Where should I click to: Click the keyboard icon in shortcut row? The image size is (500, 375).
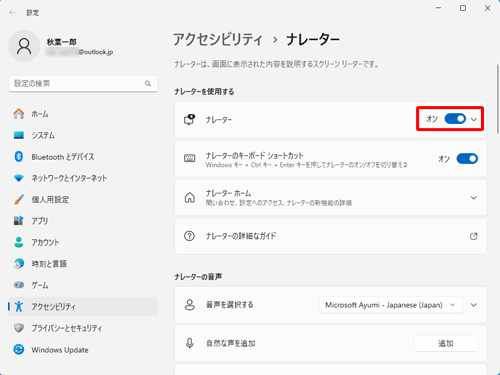point(190,158)
